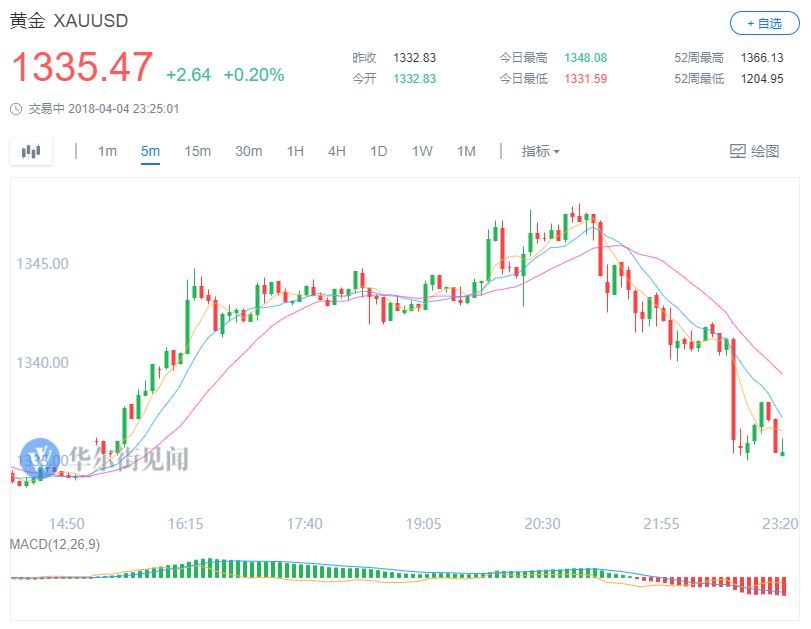Select the 4H timeframe
Screen dimensions: 811x629
tap(336, 151)
